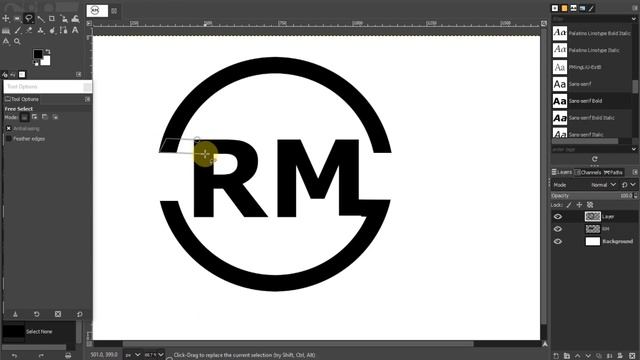Screen dimensions: 640x360
Task: Restore tool preset icon in Tool Options
Action: 37,314
